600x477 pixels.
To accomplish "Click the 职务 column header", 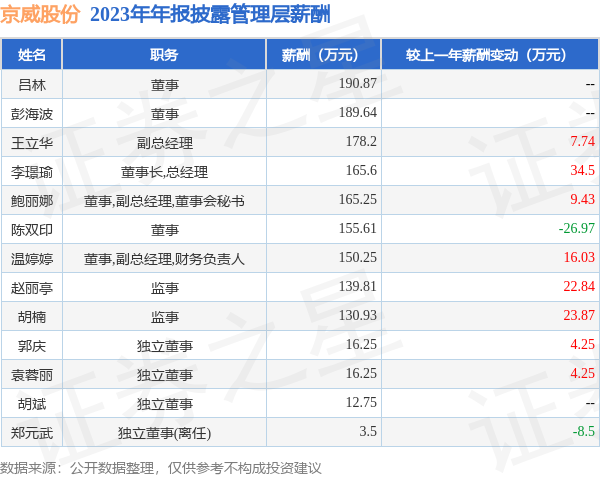I will 164,55.
